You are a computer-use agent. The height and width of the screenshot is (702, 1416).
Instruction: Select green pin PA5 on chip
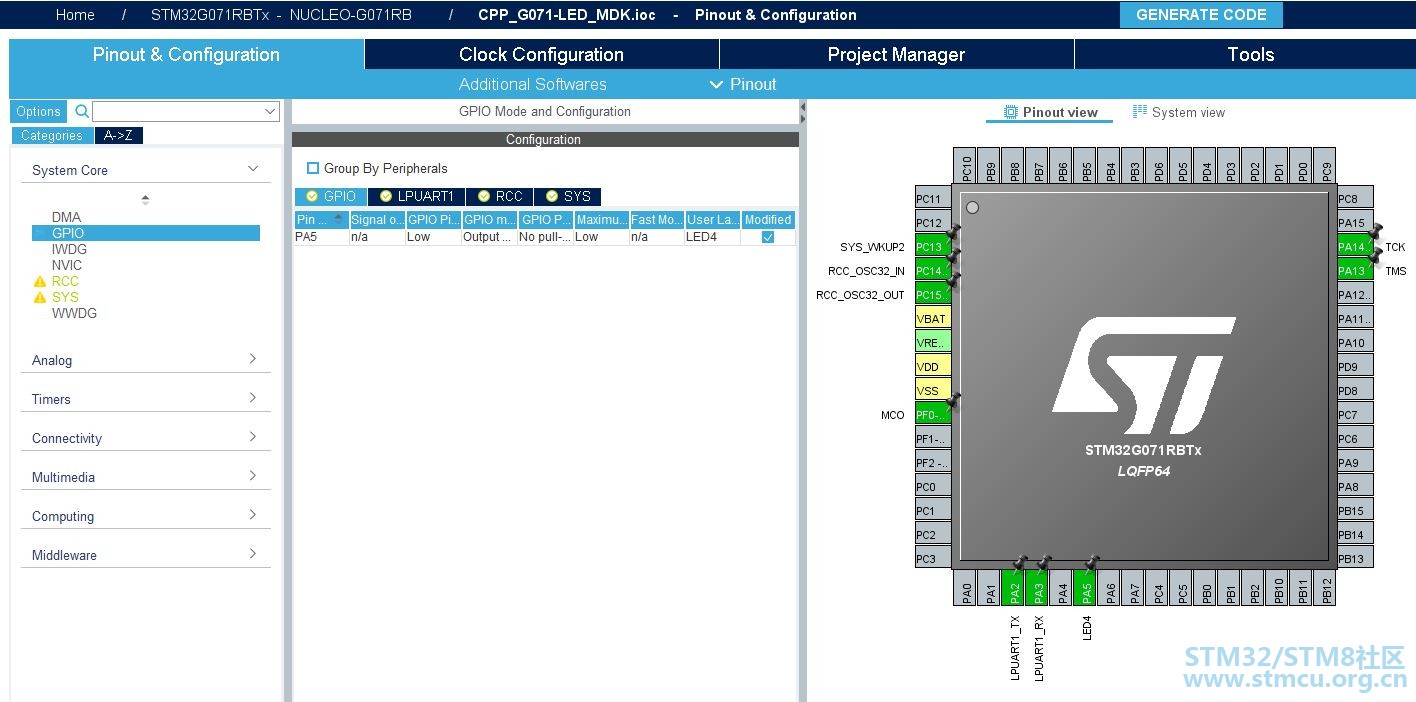[x=1086, y=588]
